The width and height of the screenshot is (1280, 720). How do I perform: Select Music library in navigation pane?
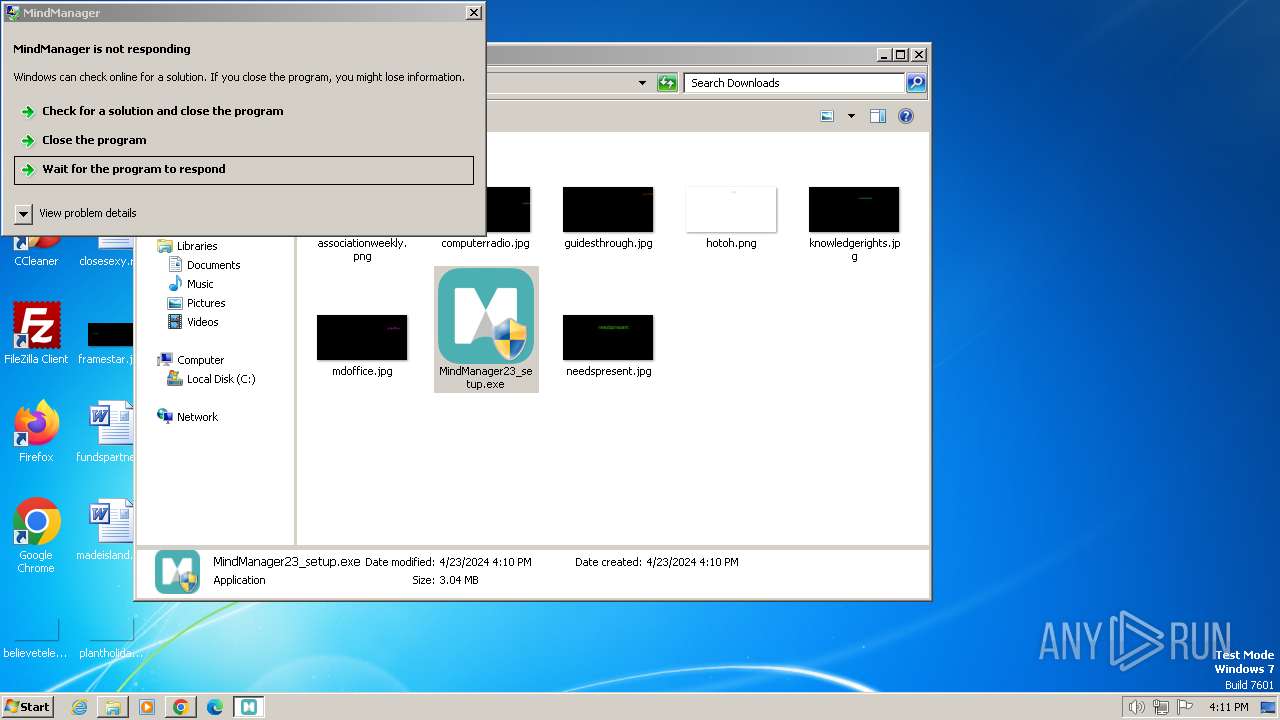point(191,284)
